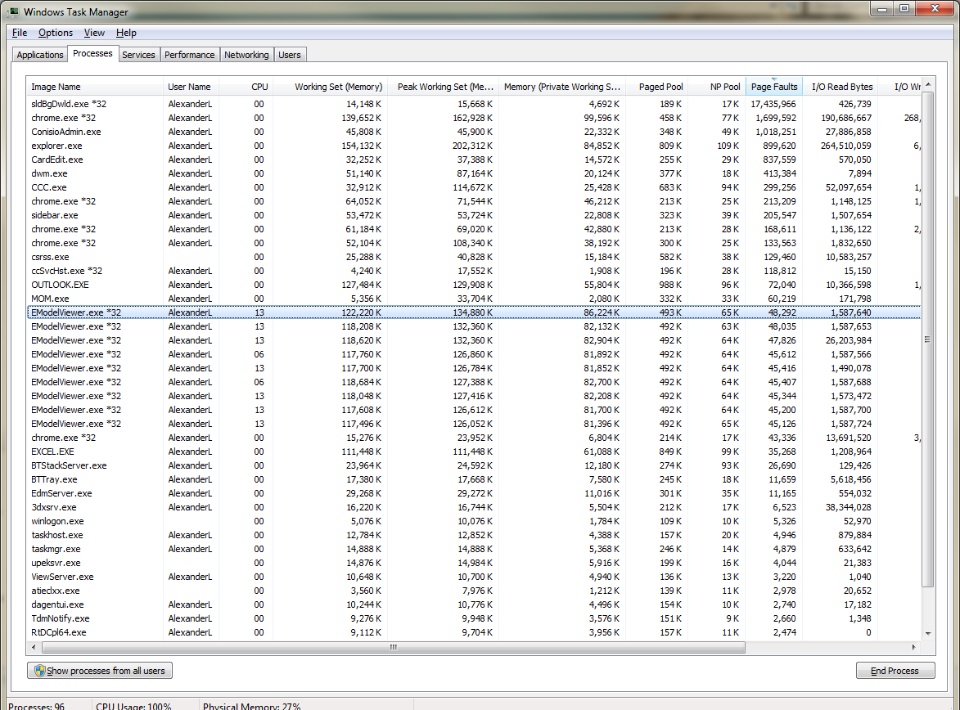Select the CCC.exe process
Viewport: 960px width, 710px height.
coord(474,187)
